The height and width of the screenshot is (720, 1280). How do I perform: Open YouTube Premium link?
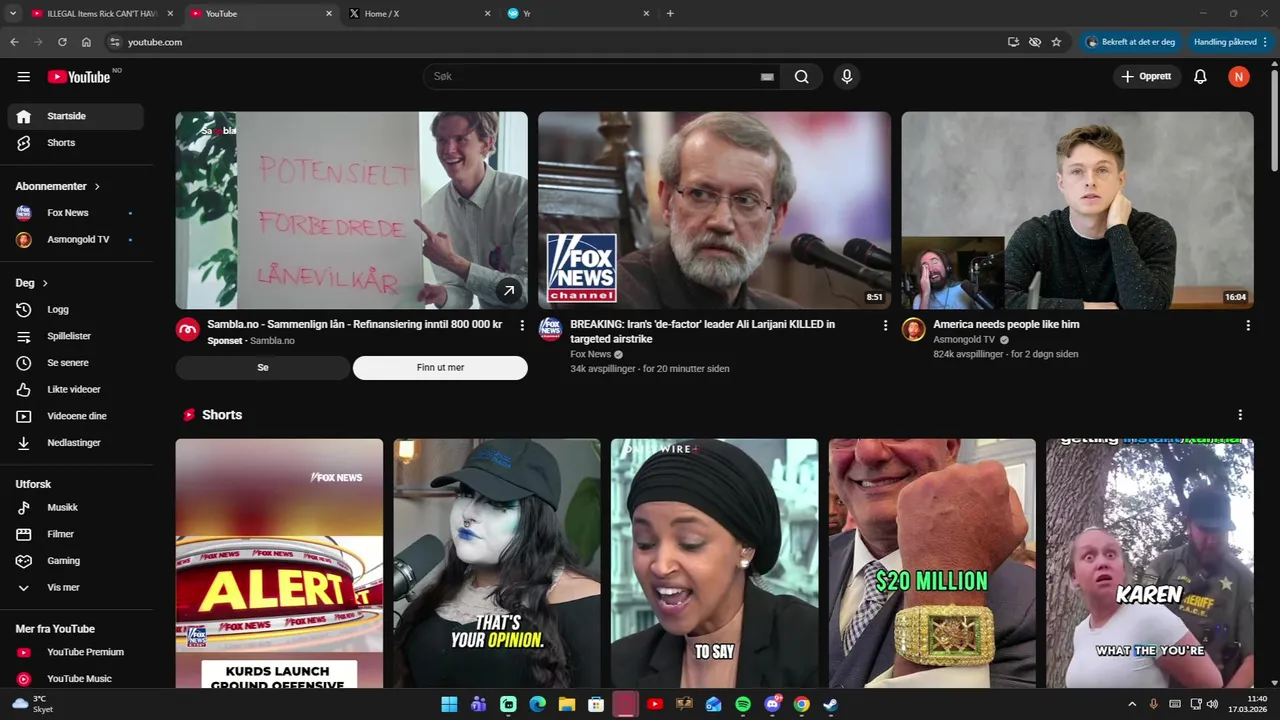tap(76, 652)
